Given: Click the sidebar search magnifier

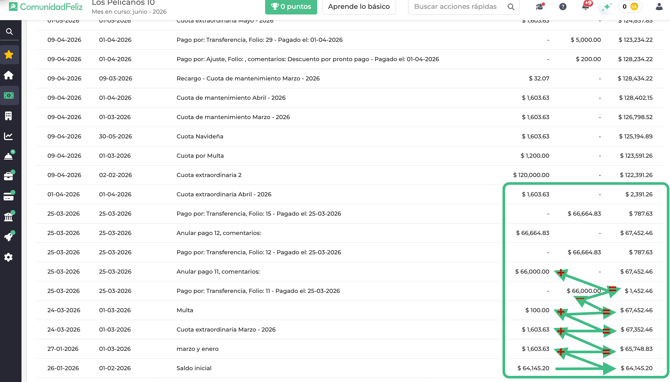Looking at the screenshot, I should point(9,32).
